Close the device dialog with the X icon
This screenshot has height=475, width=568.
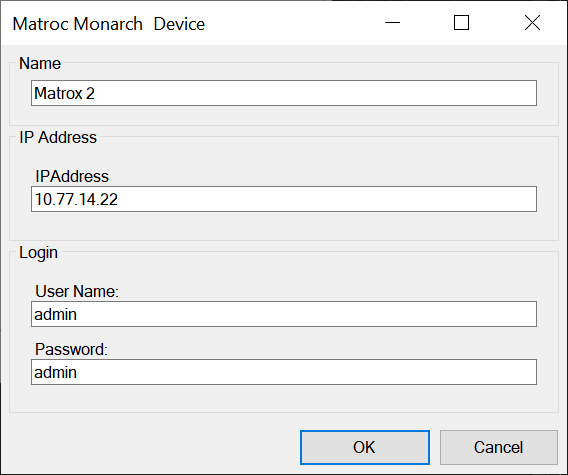[532, 23]
